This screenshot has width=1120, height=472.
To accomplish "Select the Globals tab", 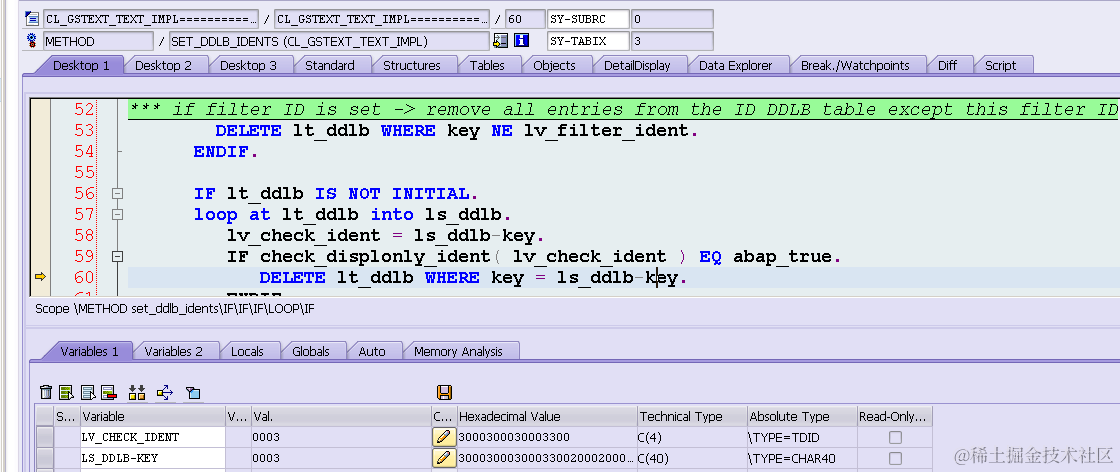I will click(x=311, y=351).
